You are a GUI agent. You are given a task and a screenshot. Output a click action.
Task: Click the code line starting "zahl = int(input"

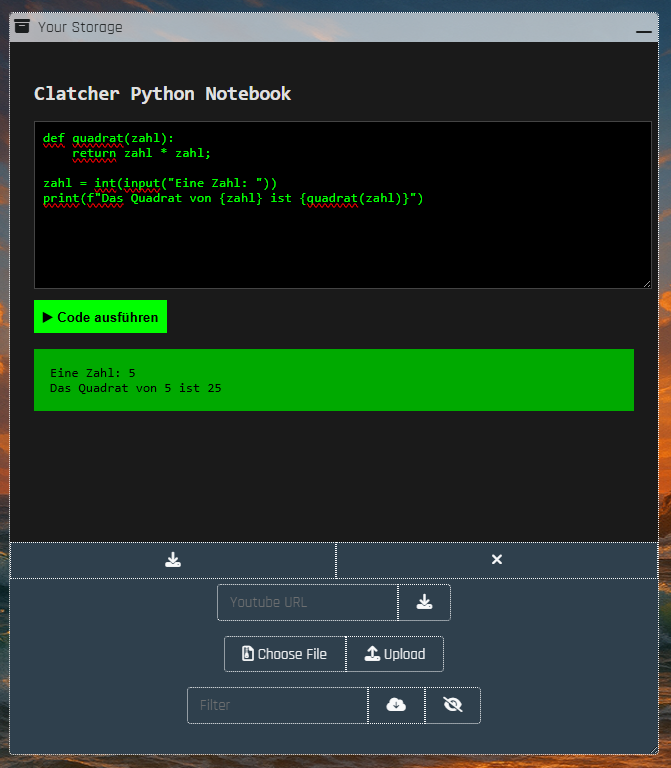click(x=160, y=184)
